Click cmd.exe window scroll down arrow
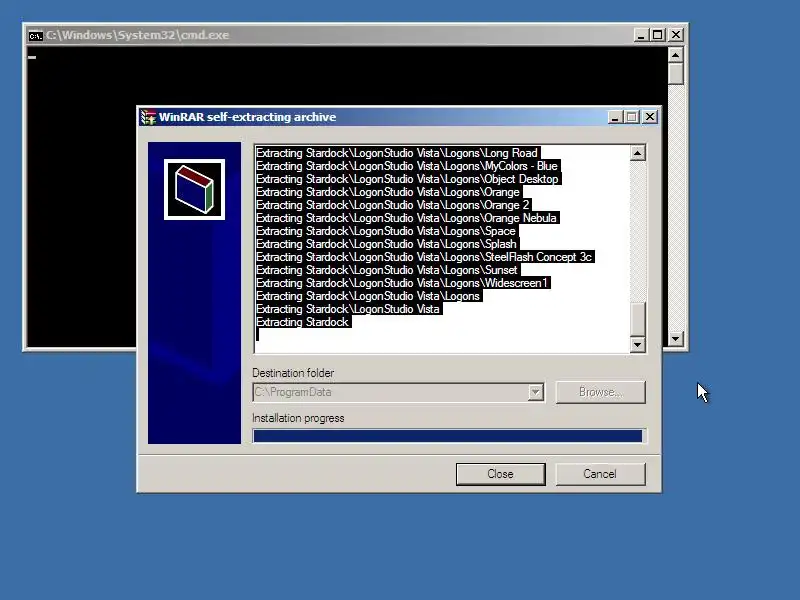The height and width of the screenshot is (600, 800). point(676,338)
